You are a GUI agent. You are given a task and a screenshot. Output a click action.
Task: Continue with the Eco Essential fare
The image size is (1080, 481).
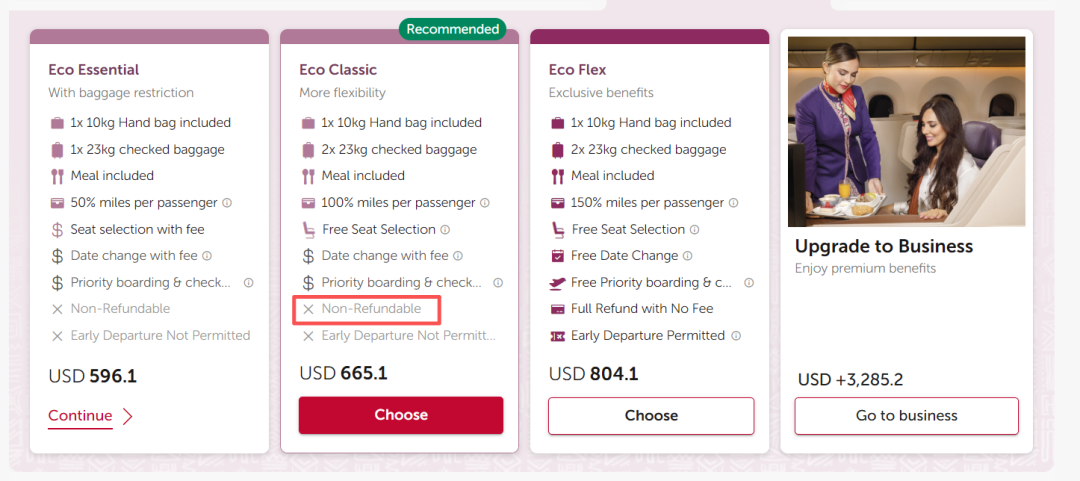click(80, 416)
